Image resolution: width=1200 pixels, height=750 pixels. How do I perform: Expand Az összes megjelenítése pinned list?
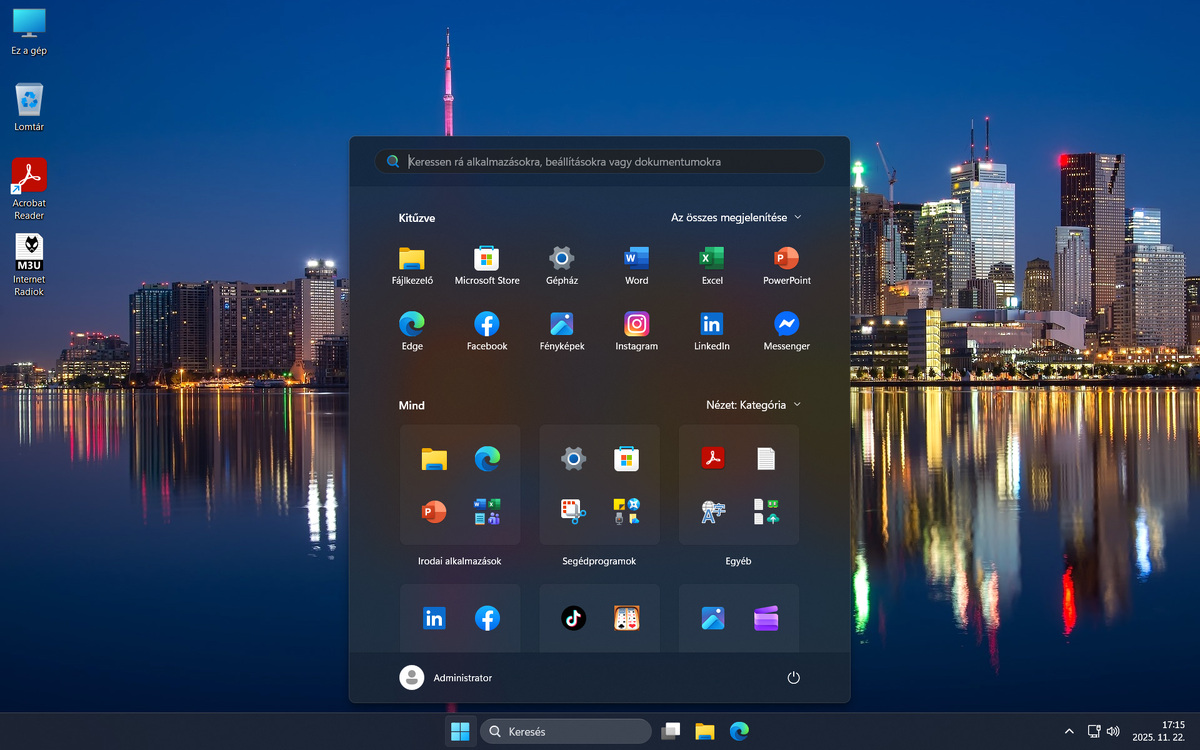[x=736, y=217]
